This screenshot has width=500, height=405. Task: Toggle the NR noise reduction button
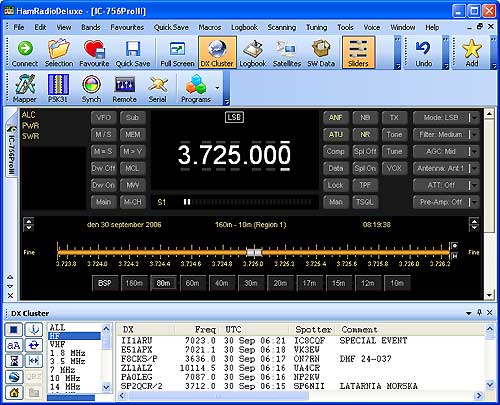coord(365,134)
